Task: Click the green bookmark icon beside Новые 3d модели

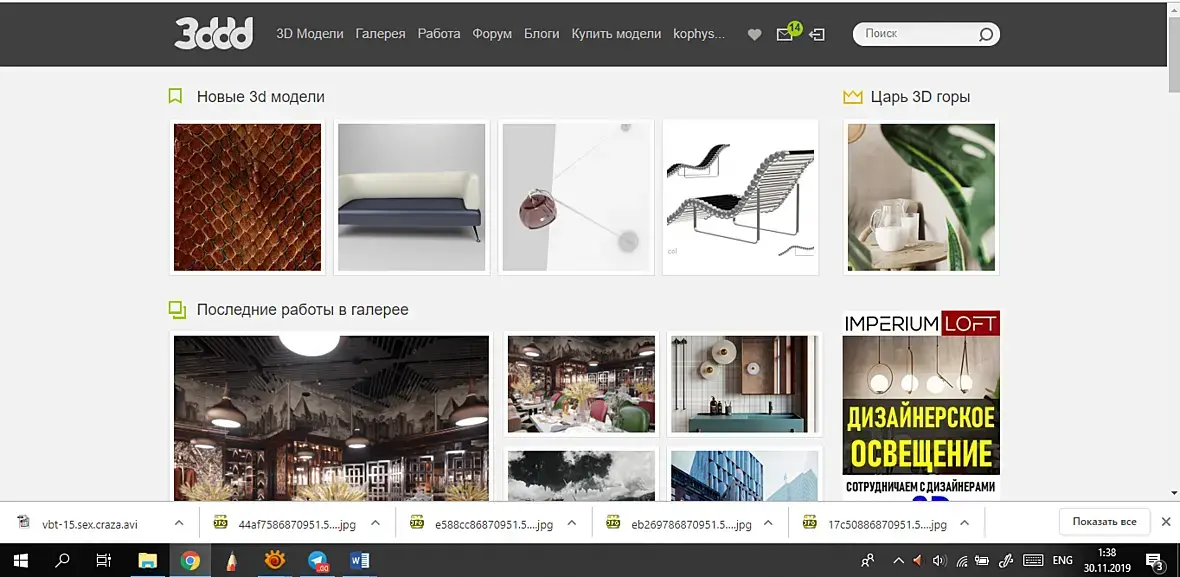Action: tap(175, 96)
